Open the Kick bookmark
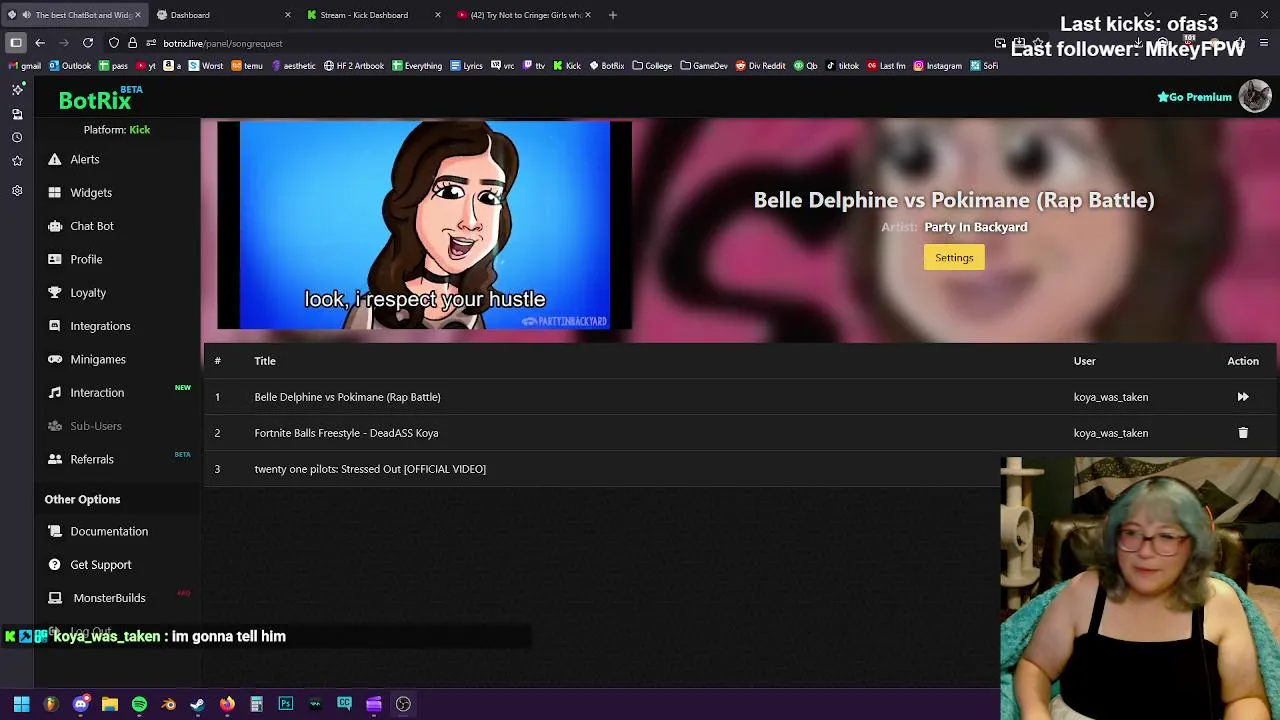The image size is (1280, 720). point(567,66)
